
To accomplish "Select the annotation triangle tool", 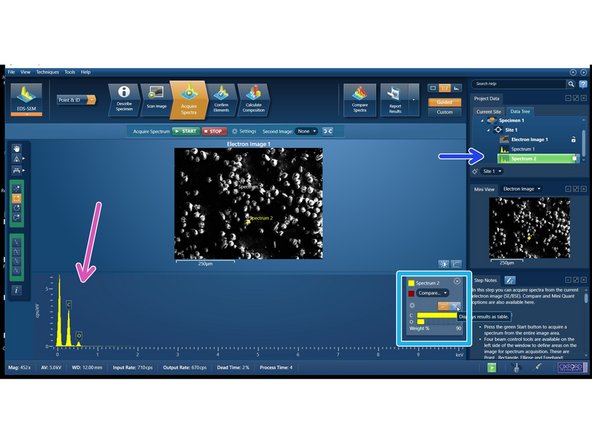I will tap(16, 159).
